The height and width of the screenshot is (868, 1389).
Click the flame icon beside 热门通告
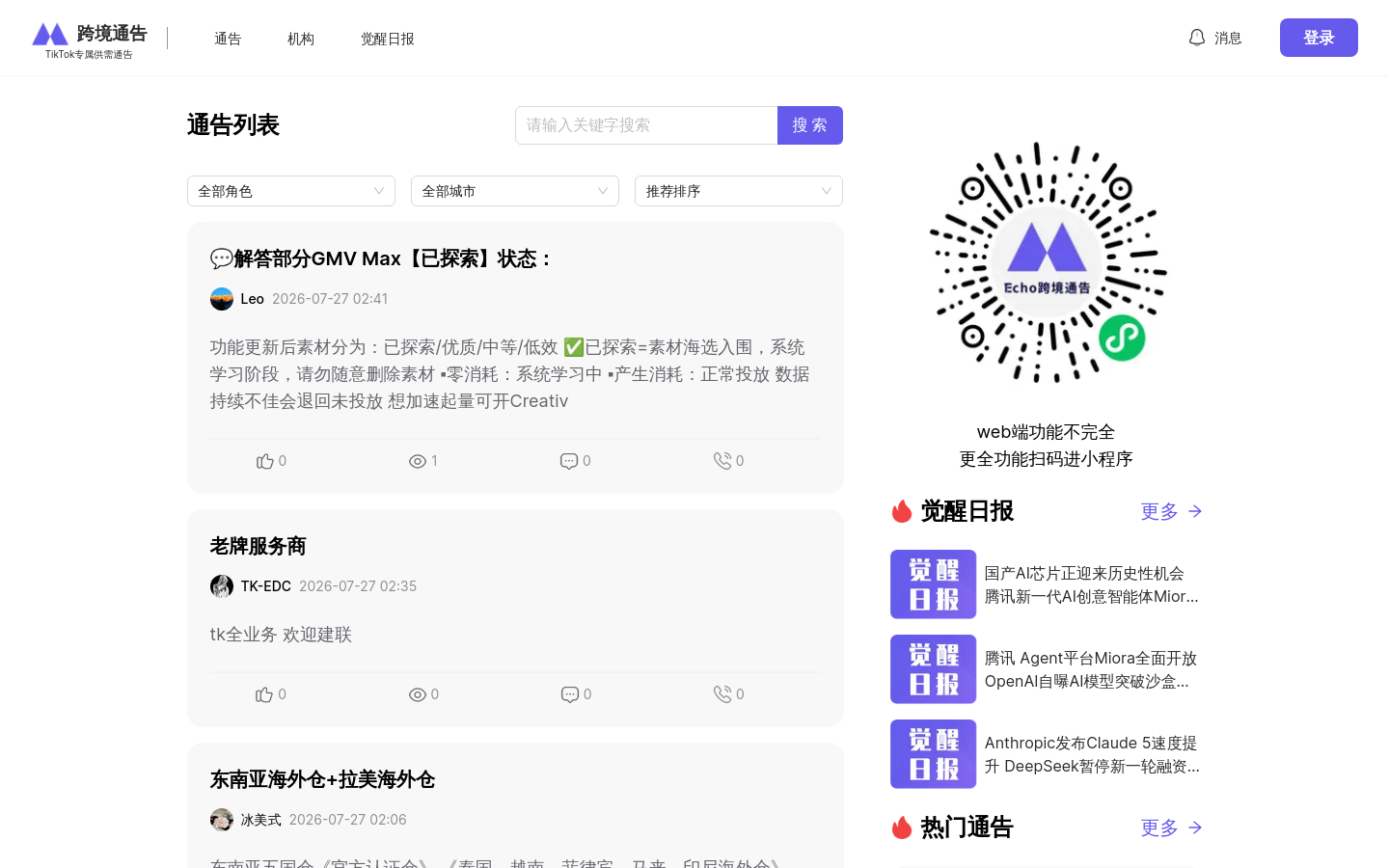point(902,827)
